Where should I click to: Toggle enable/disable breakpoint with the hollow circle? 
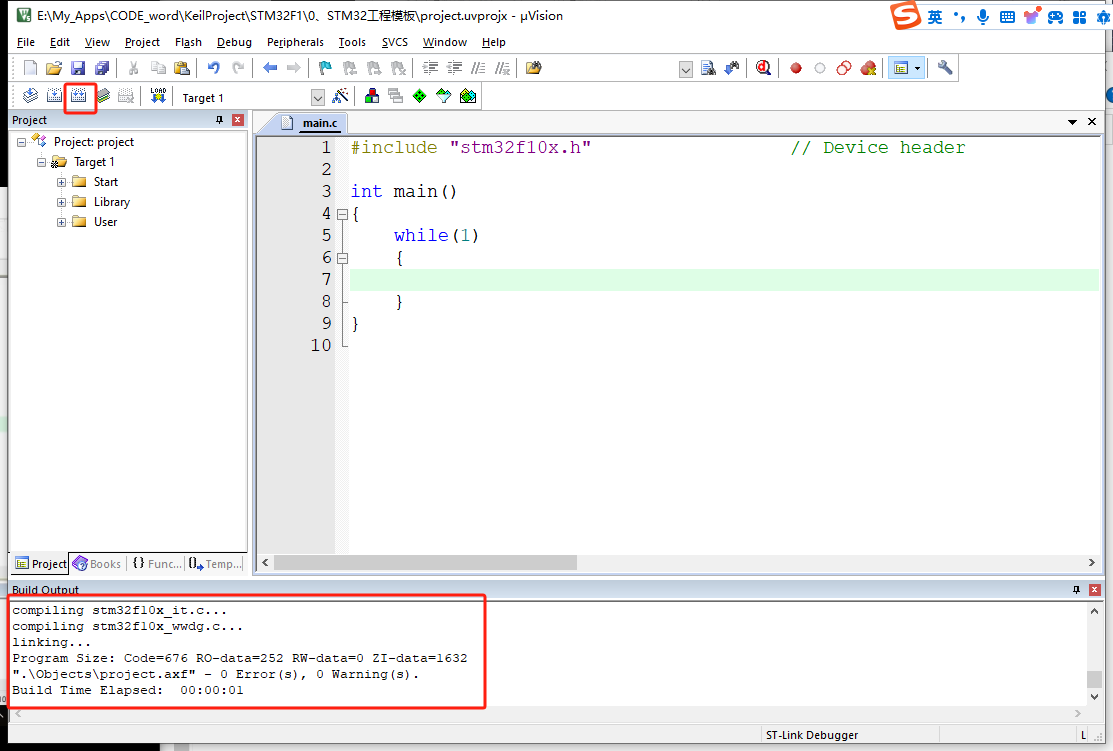coord(820,68)
